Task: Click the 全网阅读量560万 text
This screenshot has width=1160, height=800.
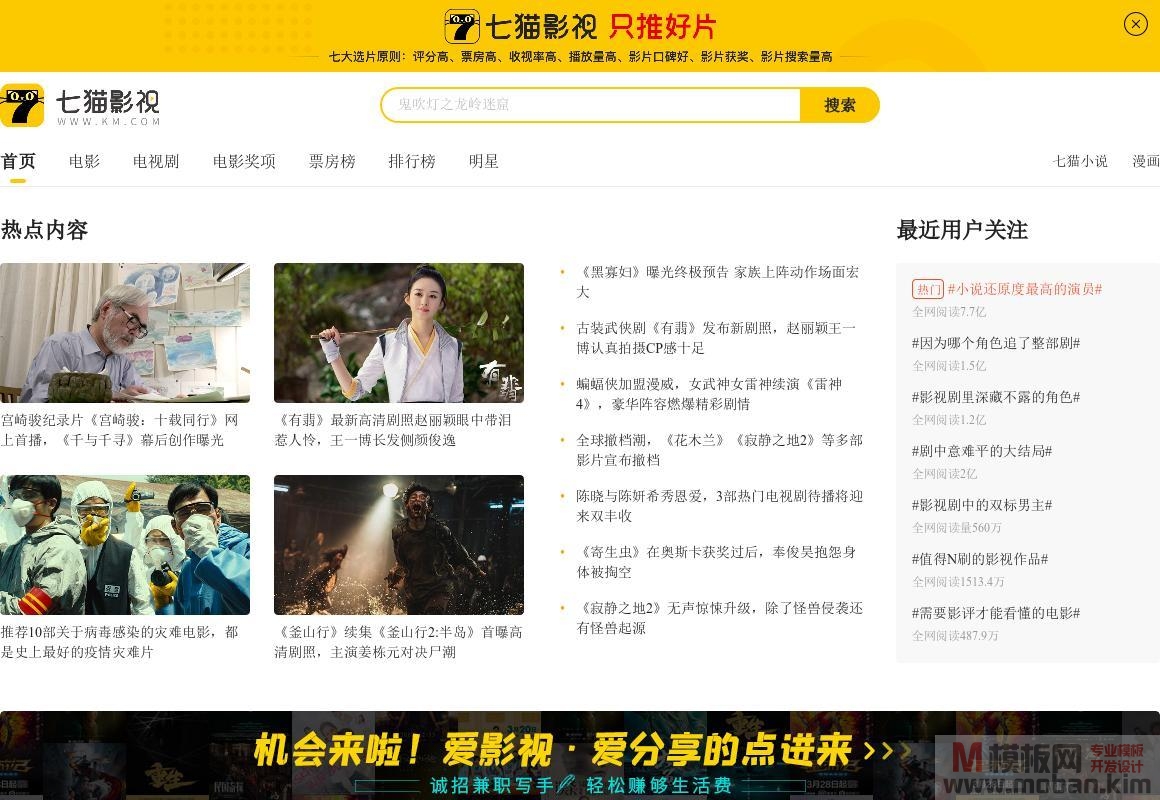Action: 957,528
